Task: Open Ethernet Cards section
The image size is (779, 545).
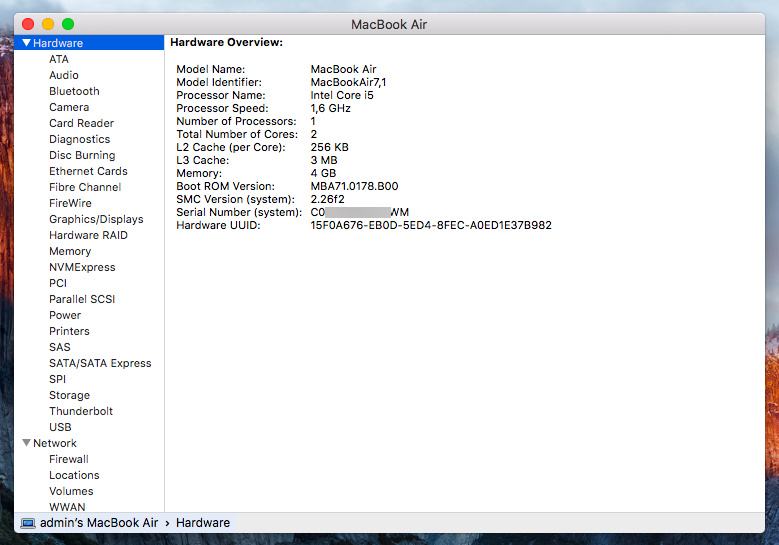Action: (x=88, y=171)
